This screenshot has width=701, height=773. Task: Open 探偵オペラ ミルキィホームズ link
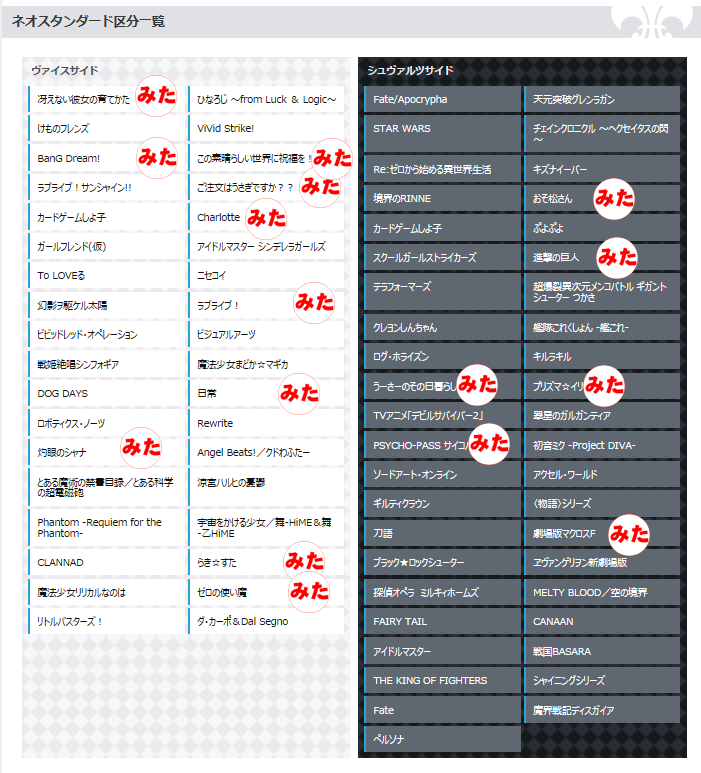(x=443, y=592)
